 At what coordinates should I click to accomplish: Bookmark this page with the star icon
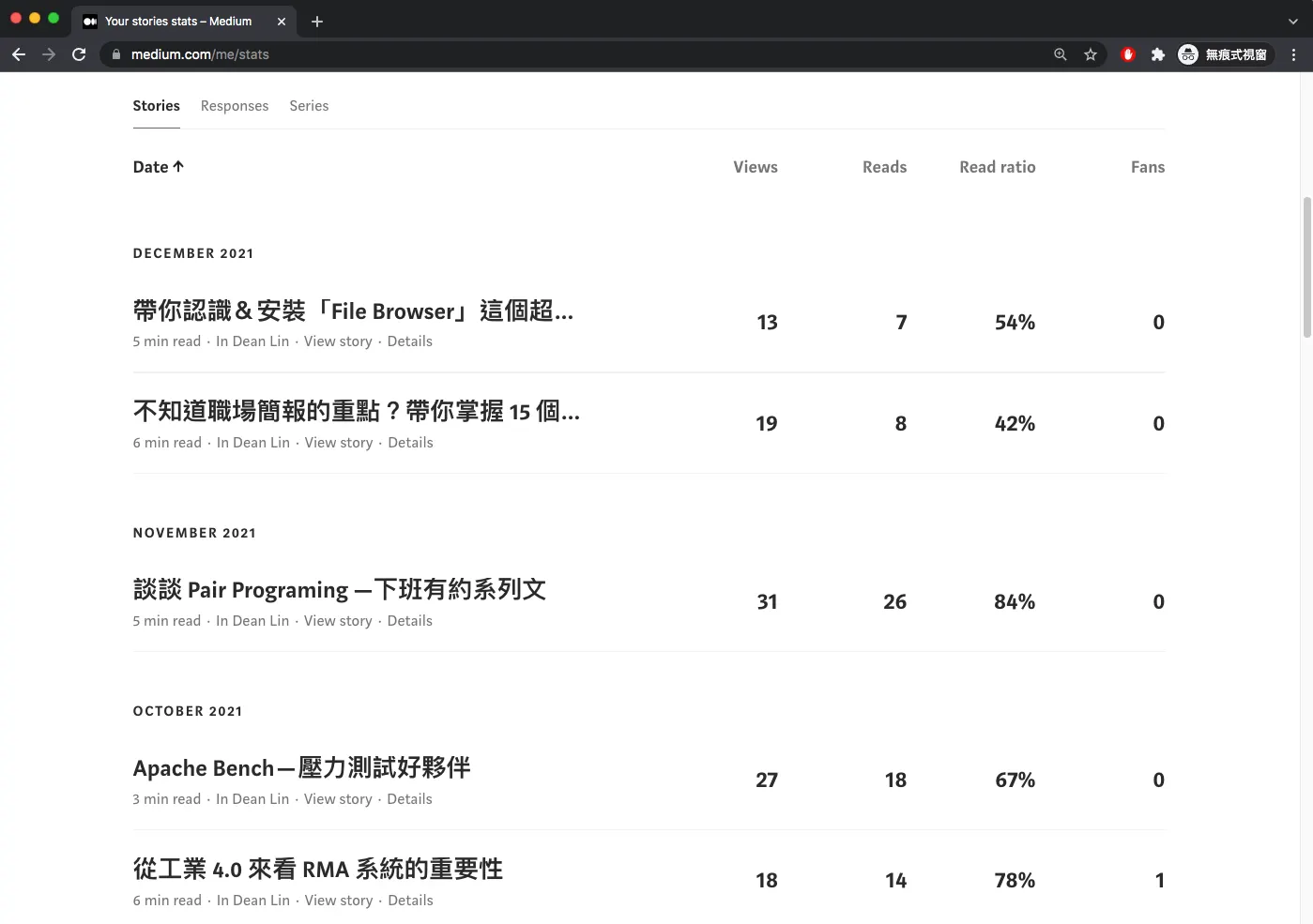(x=1091, y=54)
